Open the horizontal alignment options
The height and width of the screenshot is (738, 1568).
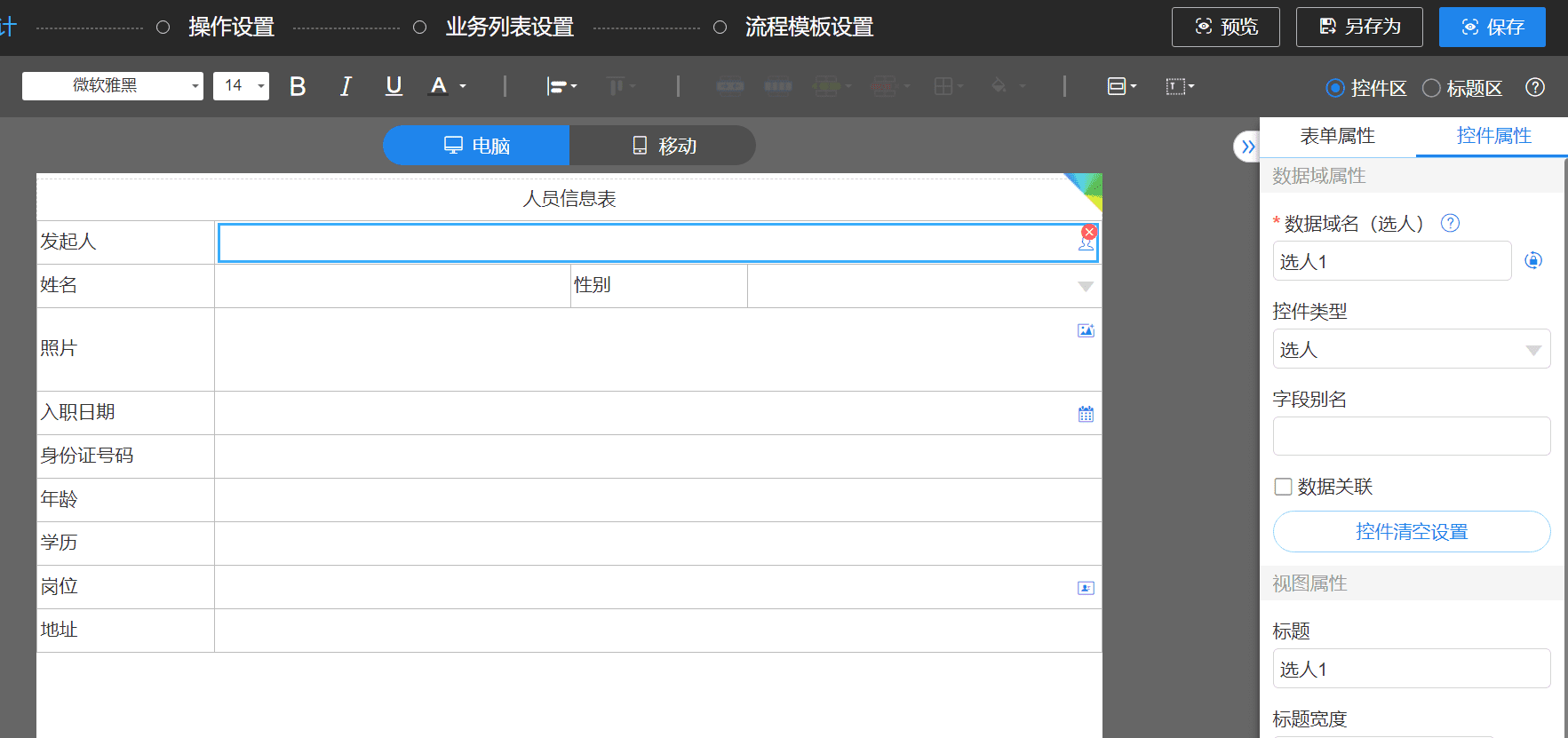[561, 86]
